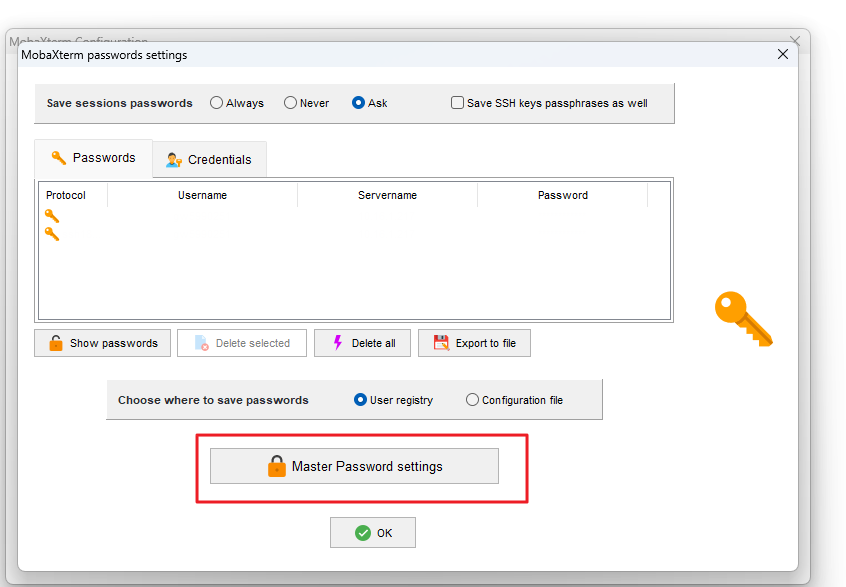Select the second key entry in the password list
This screenshot has width=846, height=587.
tap(52, 234)
